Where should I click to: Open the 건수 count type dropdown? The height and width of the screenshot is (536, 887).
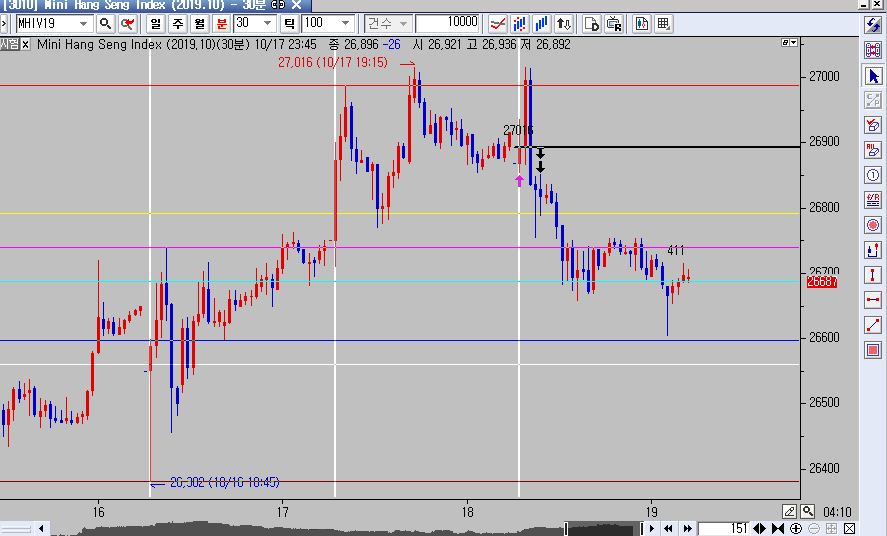click(403, 23)
